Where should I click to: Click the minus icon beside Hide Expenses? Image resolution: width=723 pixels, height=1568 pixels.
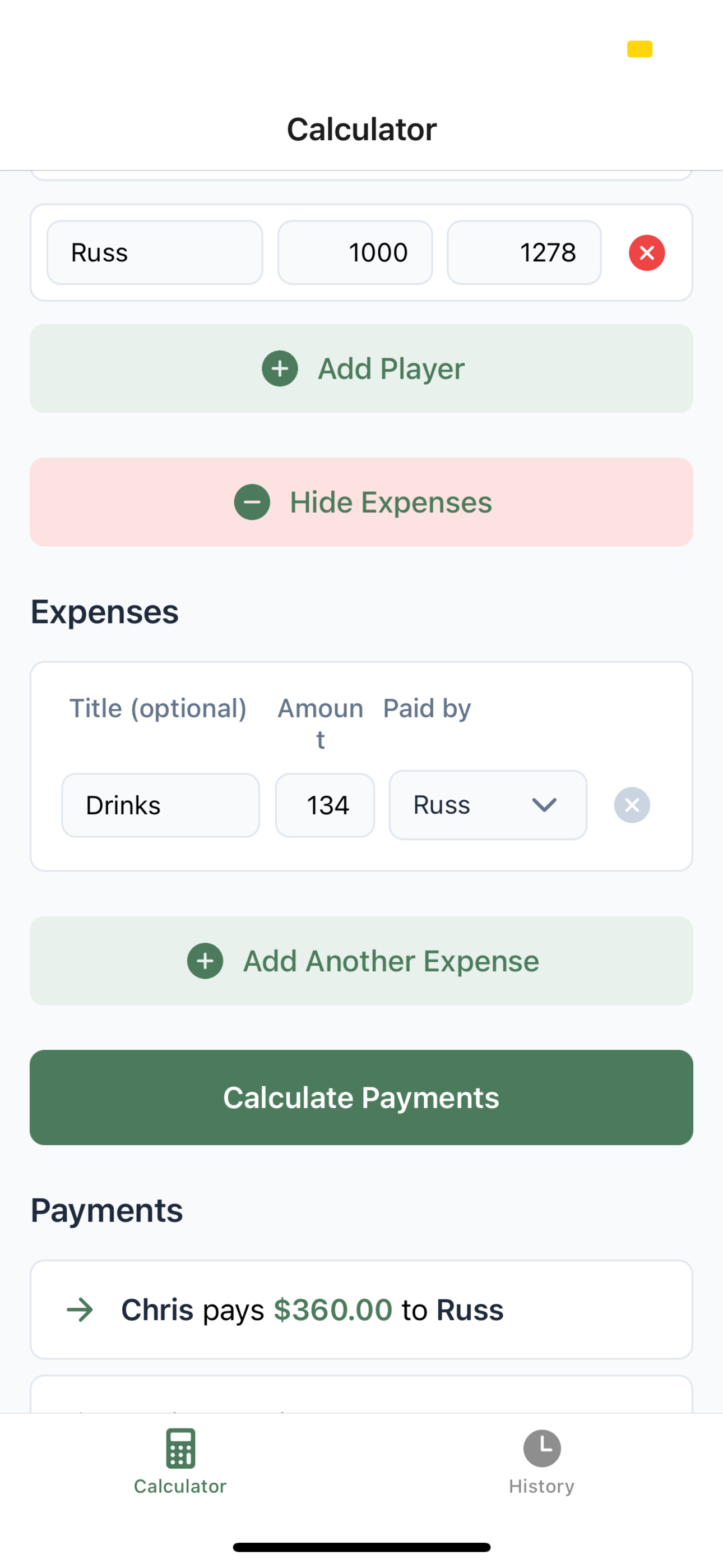coord(252,502)
